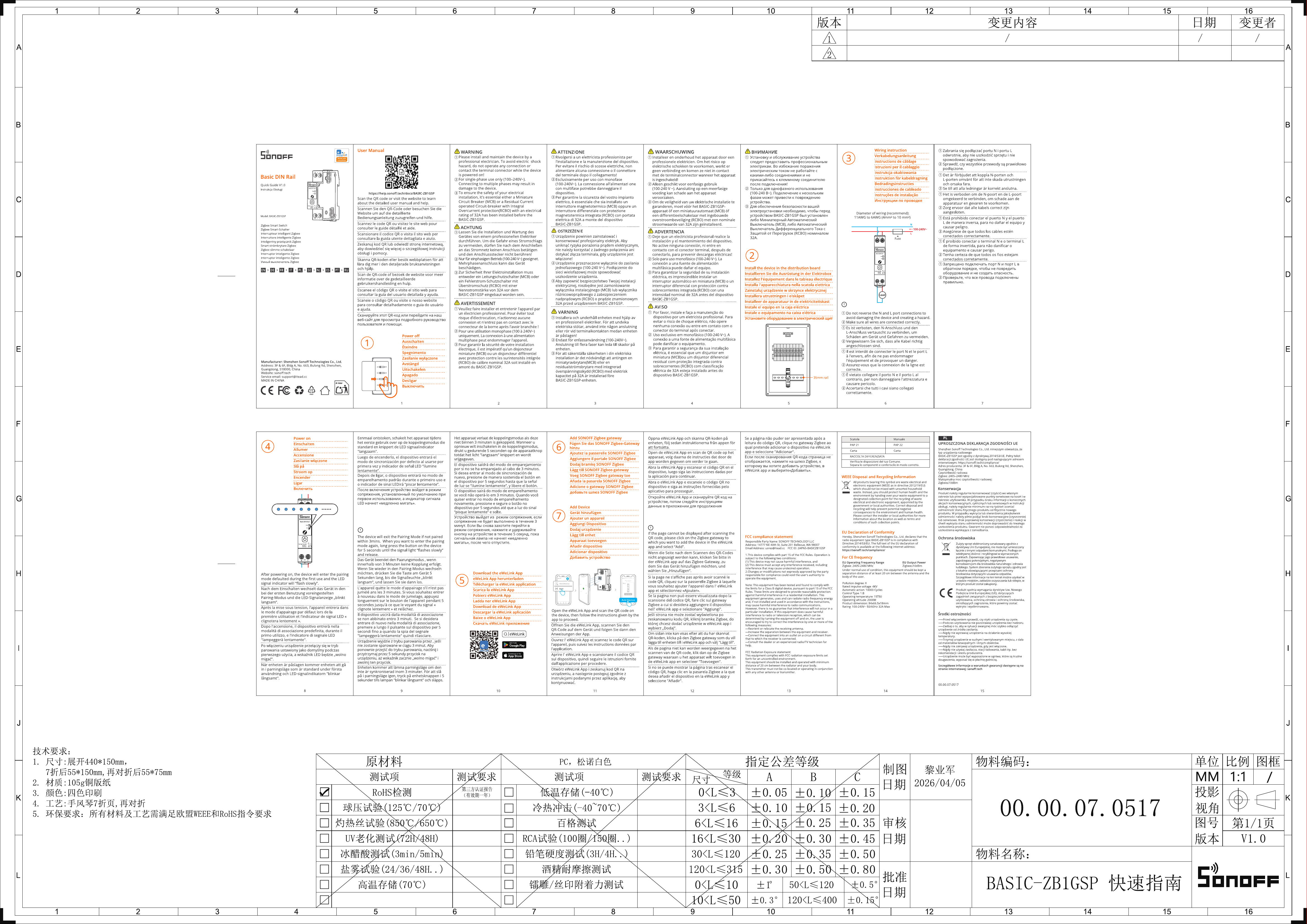1307x924 pixels.
Task: Click the warning triangle beside ВНИМАНИЕ
Action: (747, 152)
